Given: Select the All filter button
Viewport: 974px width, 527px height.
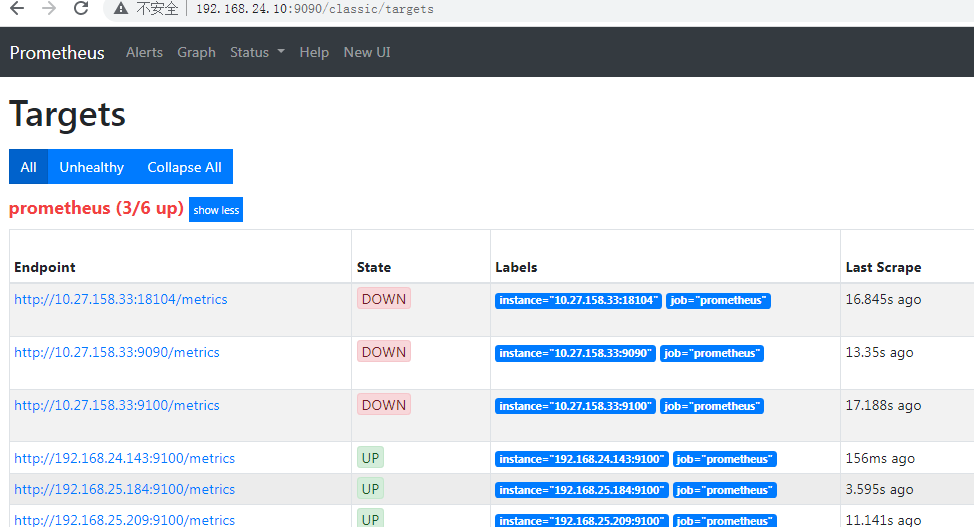Looking at the screenshot, I should click(x=29, y=167).
